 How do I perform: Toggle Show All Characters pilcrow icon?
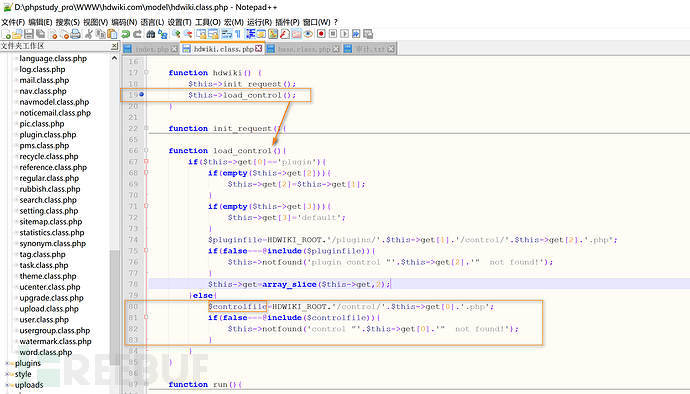(238, 34)
